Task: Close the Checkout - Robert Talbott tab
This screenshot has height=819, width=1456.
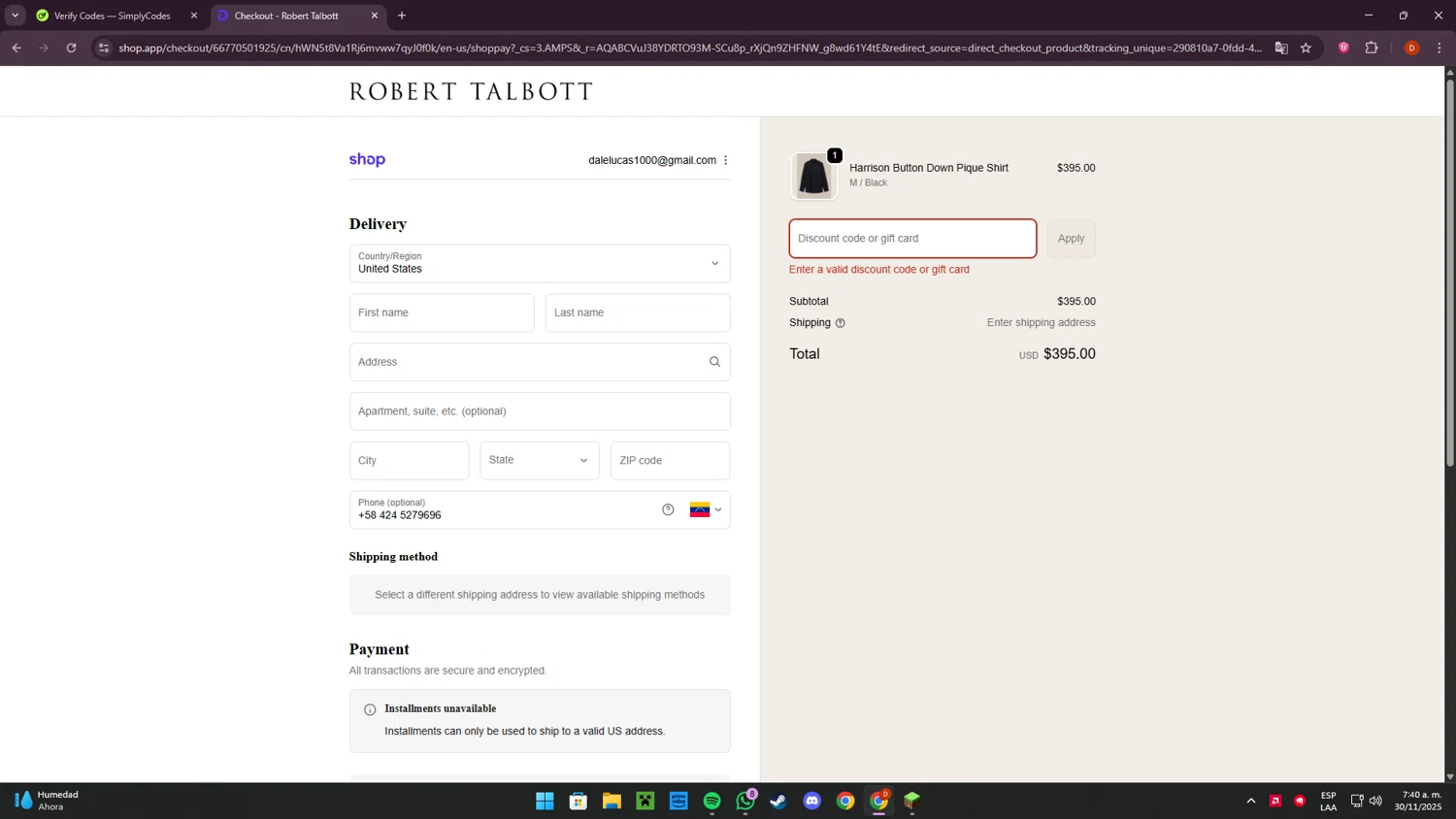Action: 375,16
